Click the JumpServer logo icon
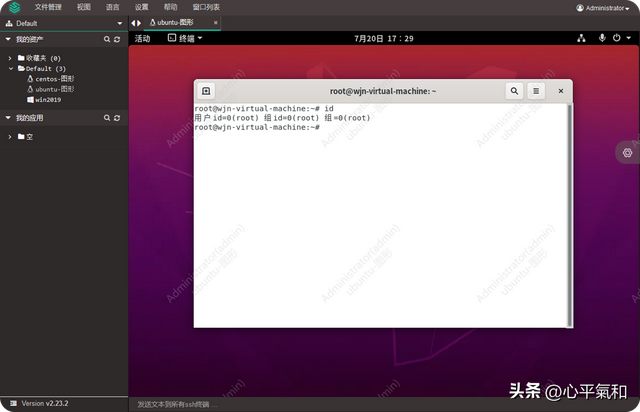The width and height of the screenshot is (640, 412). click(14, 7)
